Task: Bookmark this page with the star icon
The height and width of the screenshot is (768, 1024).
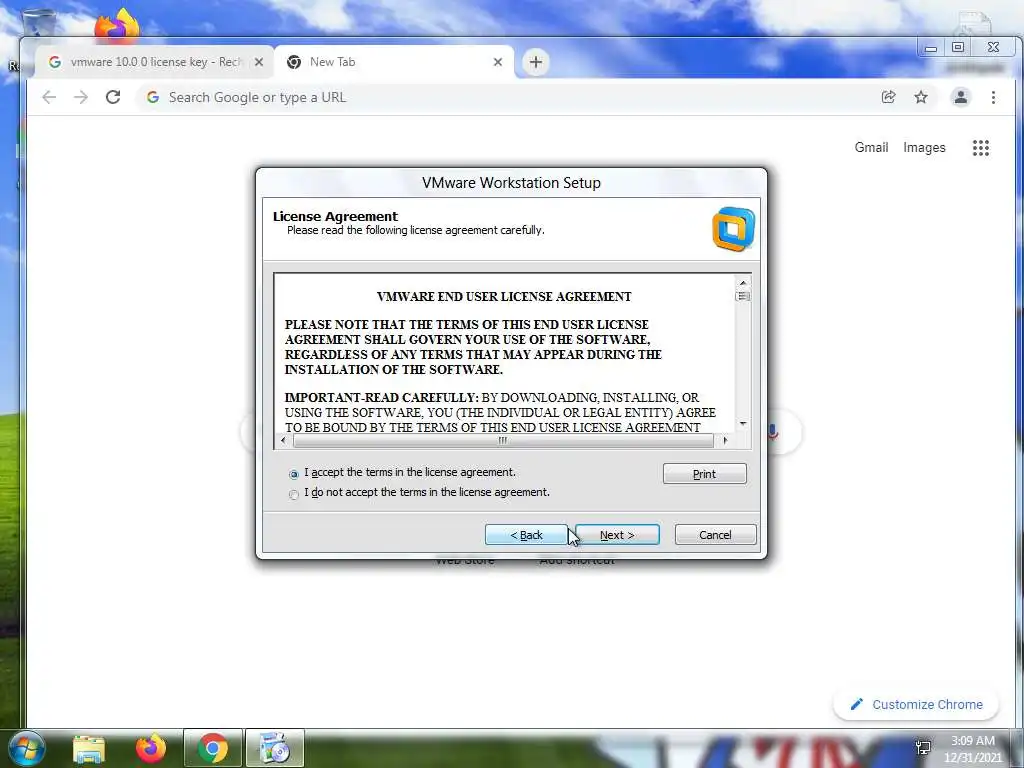Action: pos(921,97)
